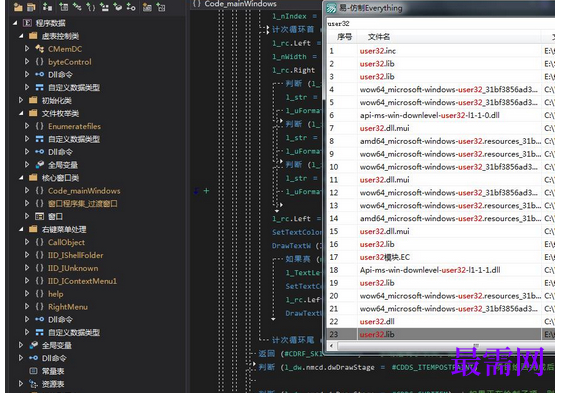The height and width of the screenshot is (393, 563).
Task: Expand the byteControl node
Action: click(27, 61)
